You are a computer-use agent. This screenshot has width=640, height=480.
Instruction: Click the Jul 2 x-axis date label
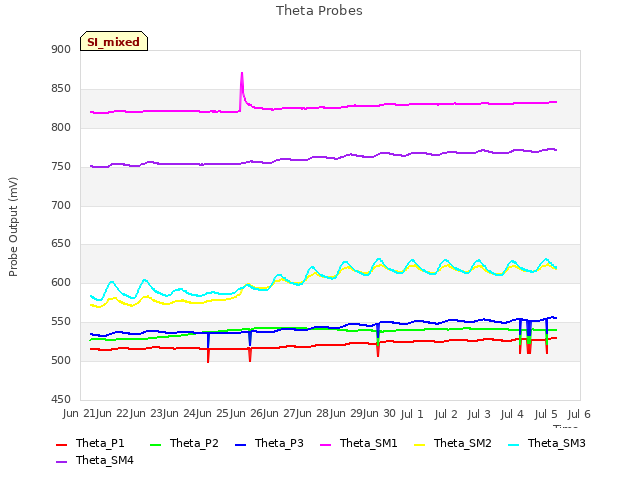point(446,414)
